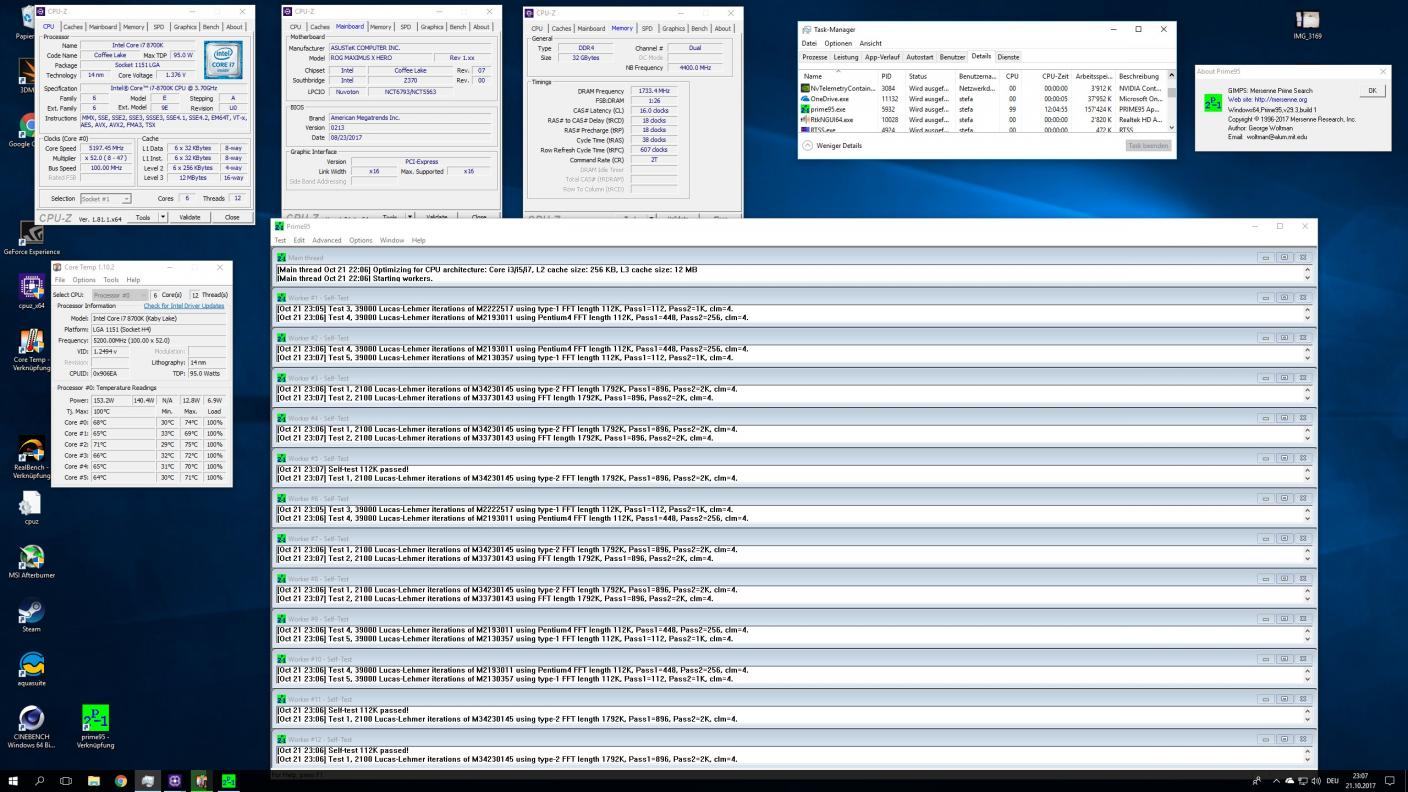Restore the Worker #1 Self-Test child window
Screen dimensions: 1408x792
[x=1284, y=297]
